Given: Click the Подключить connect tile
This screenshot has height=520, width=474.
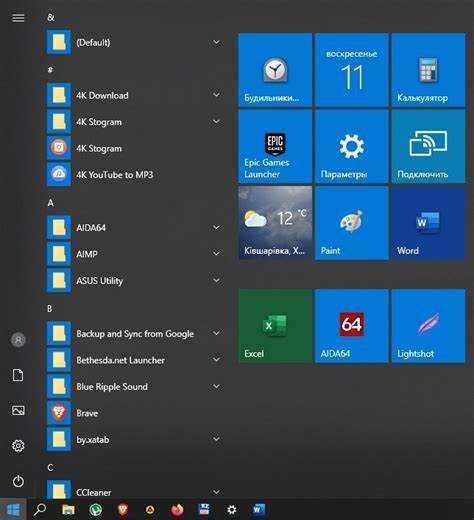Looking at the screenshot, I should point(428,146).
